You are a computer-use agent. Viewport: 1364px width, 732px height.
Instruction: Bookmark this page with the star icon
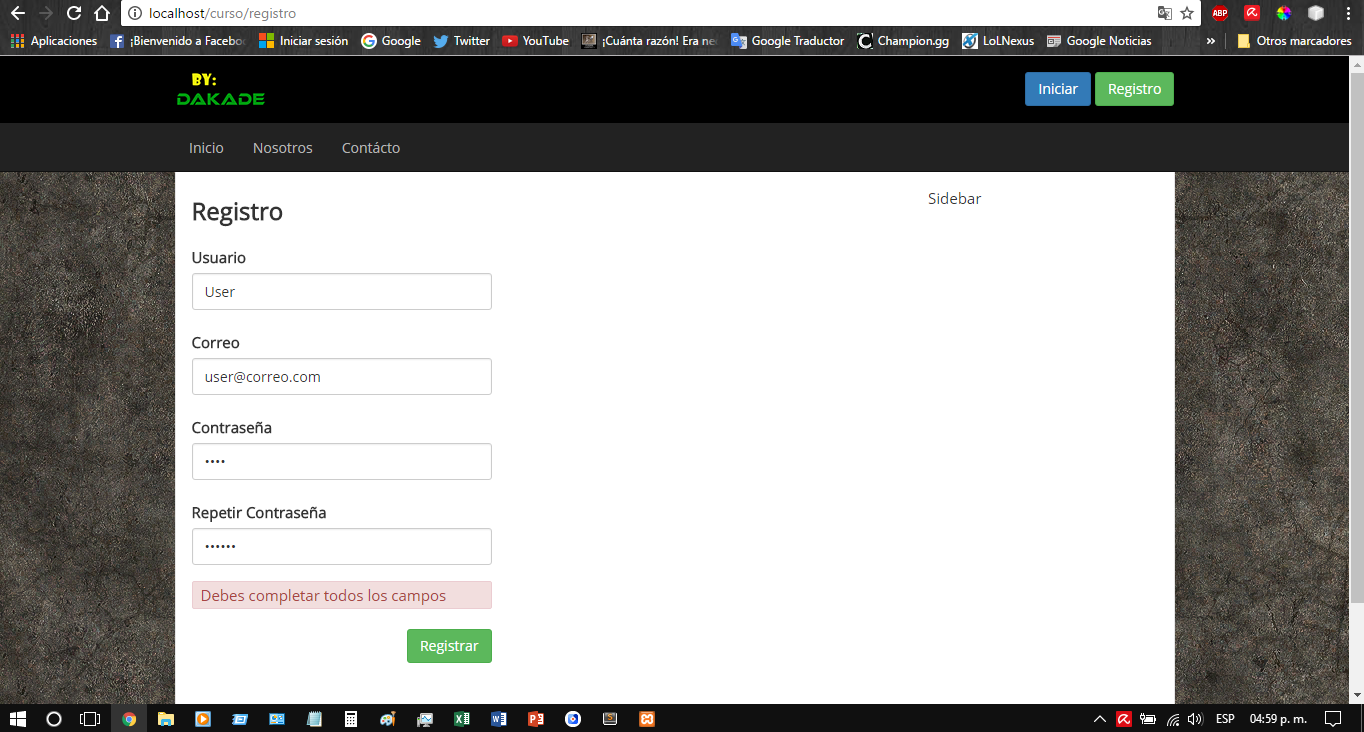click(1187, 13)
